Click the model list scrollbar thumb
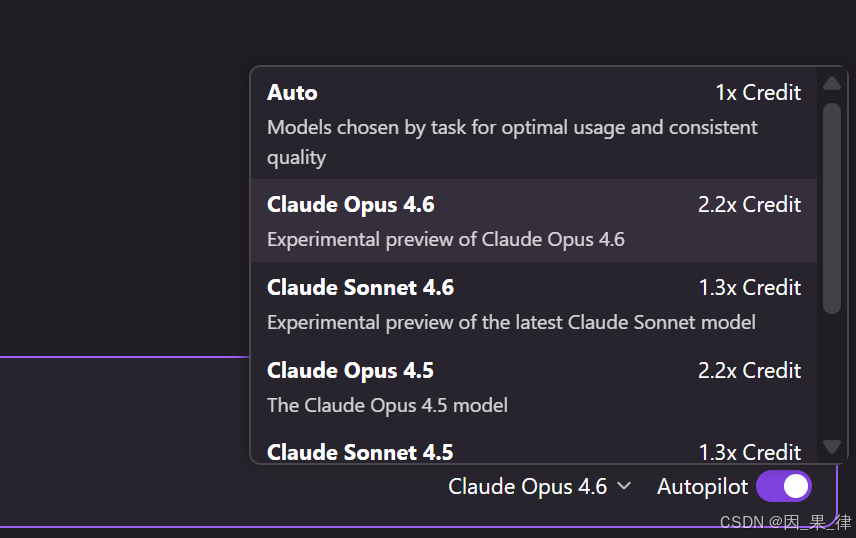This screenshot has height=538, width=856. coord(832,208)
